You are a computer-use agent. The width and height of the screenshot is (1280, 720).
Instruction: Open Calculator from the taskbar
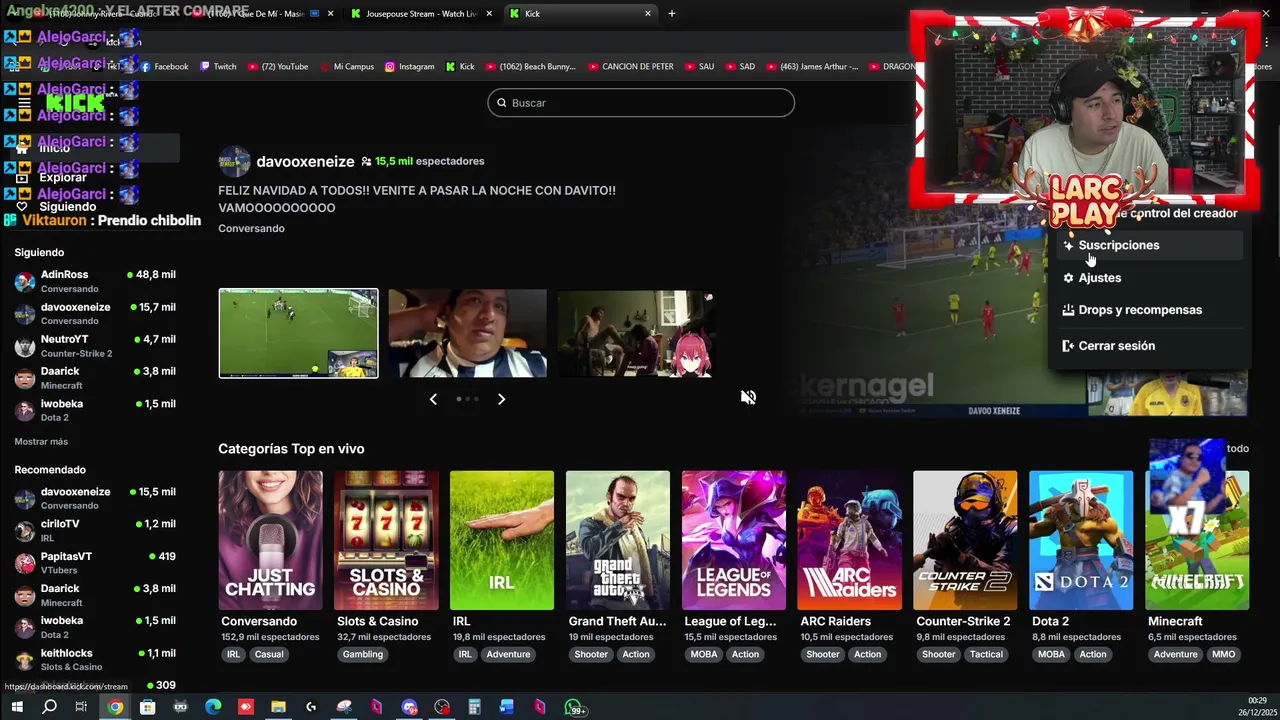coord(474,707)
